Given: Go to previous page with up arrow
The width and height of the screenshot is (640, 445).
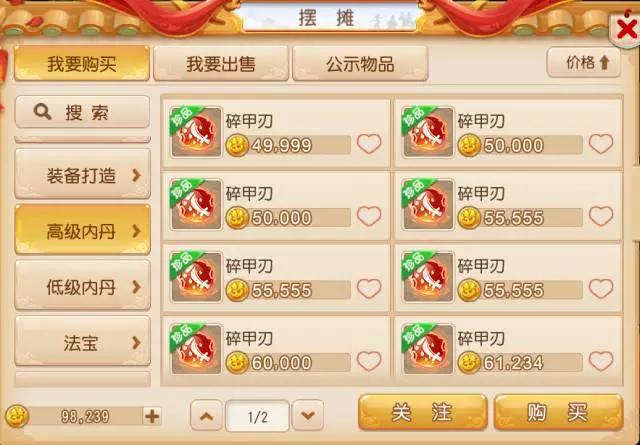Looking at the screenshot, I should pos(207,416).
